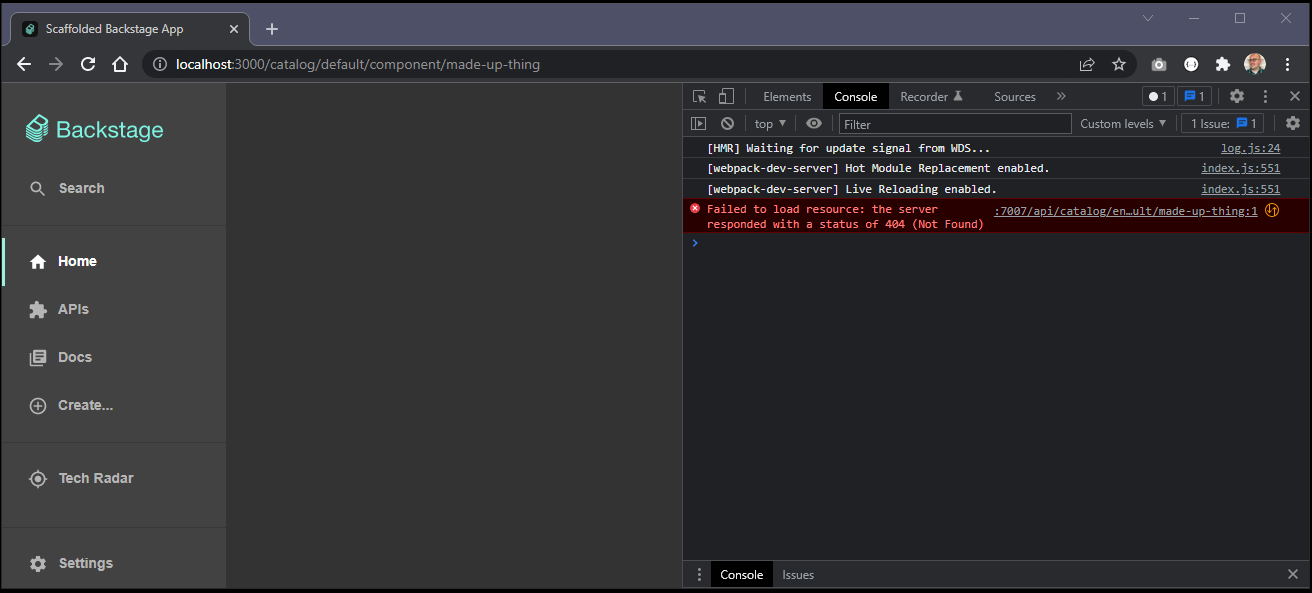Click the camera extension icon
1312x593 pixels.
click(1159, 64)
